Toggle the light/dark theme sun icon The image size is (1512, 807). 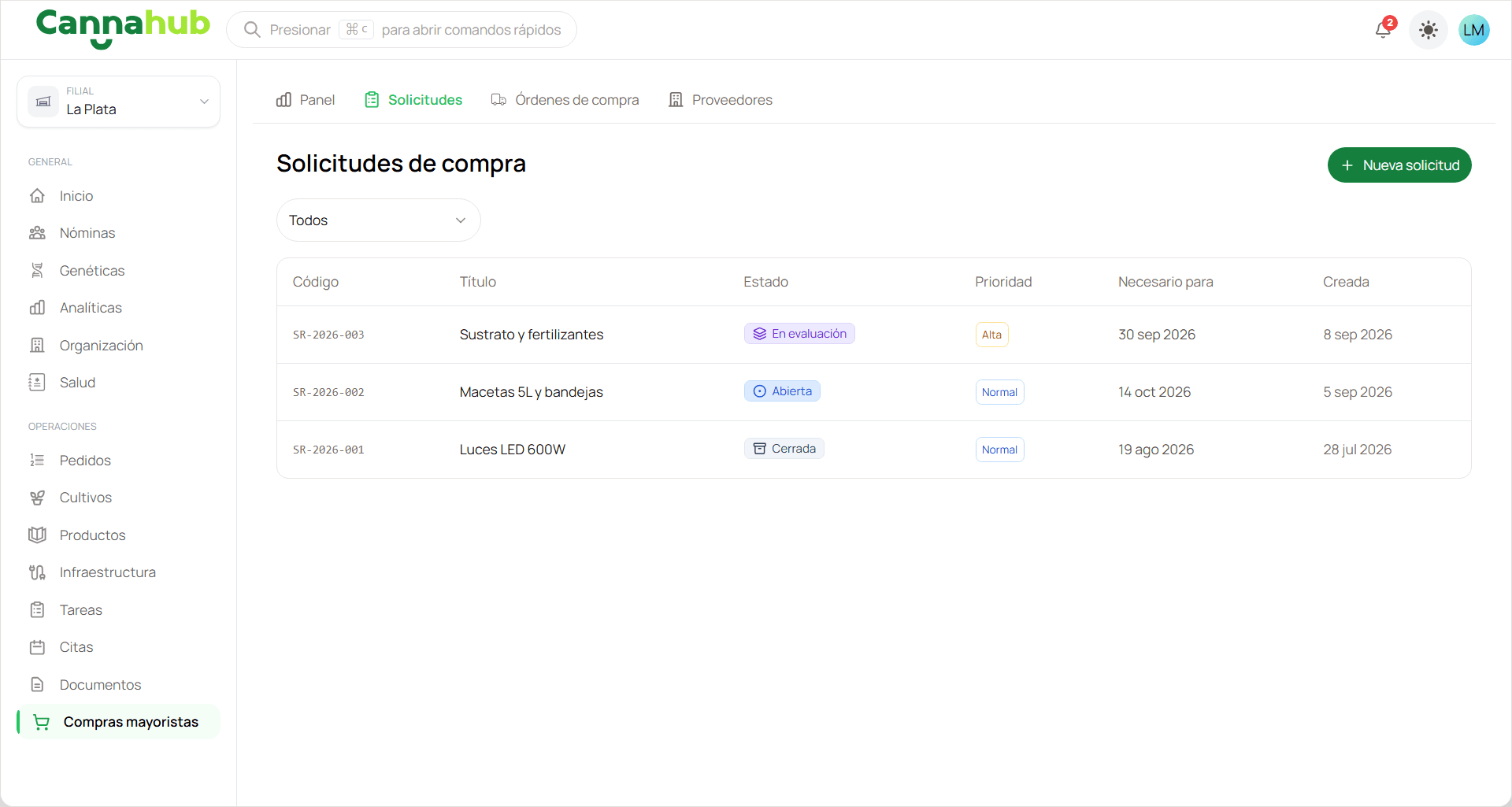pos(1429,30)
